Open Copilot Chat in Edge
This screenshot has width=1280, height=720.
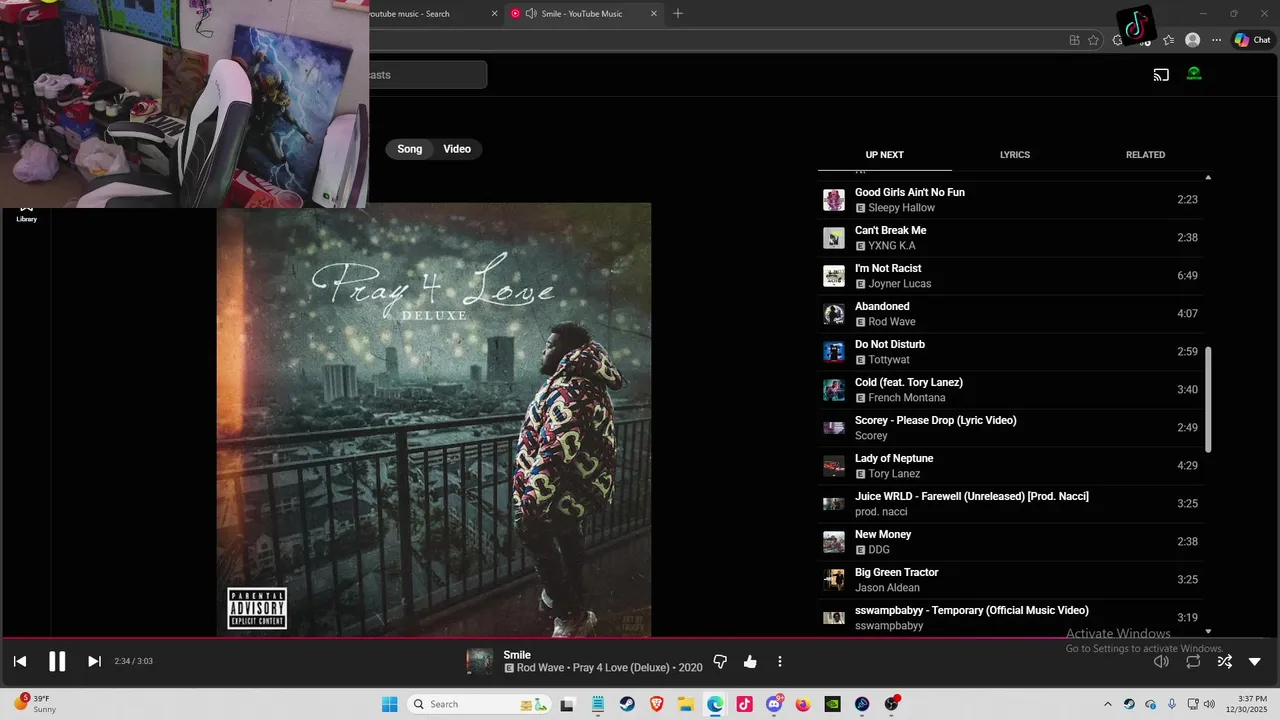tap(1252, 40)
